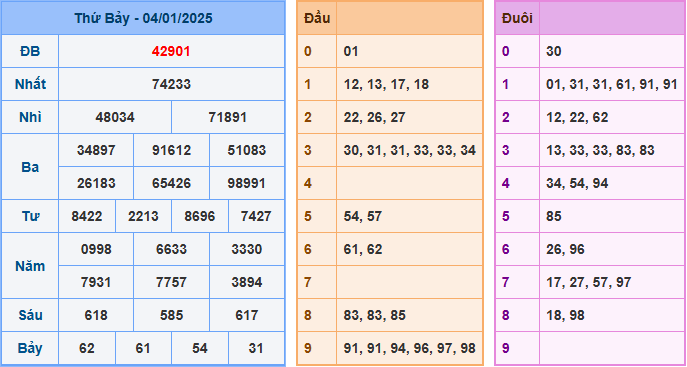Click the Tư row label

click(30, 216)
